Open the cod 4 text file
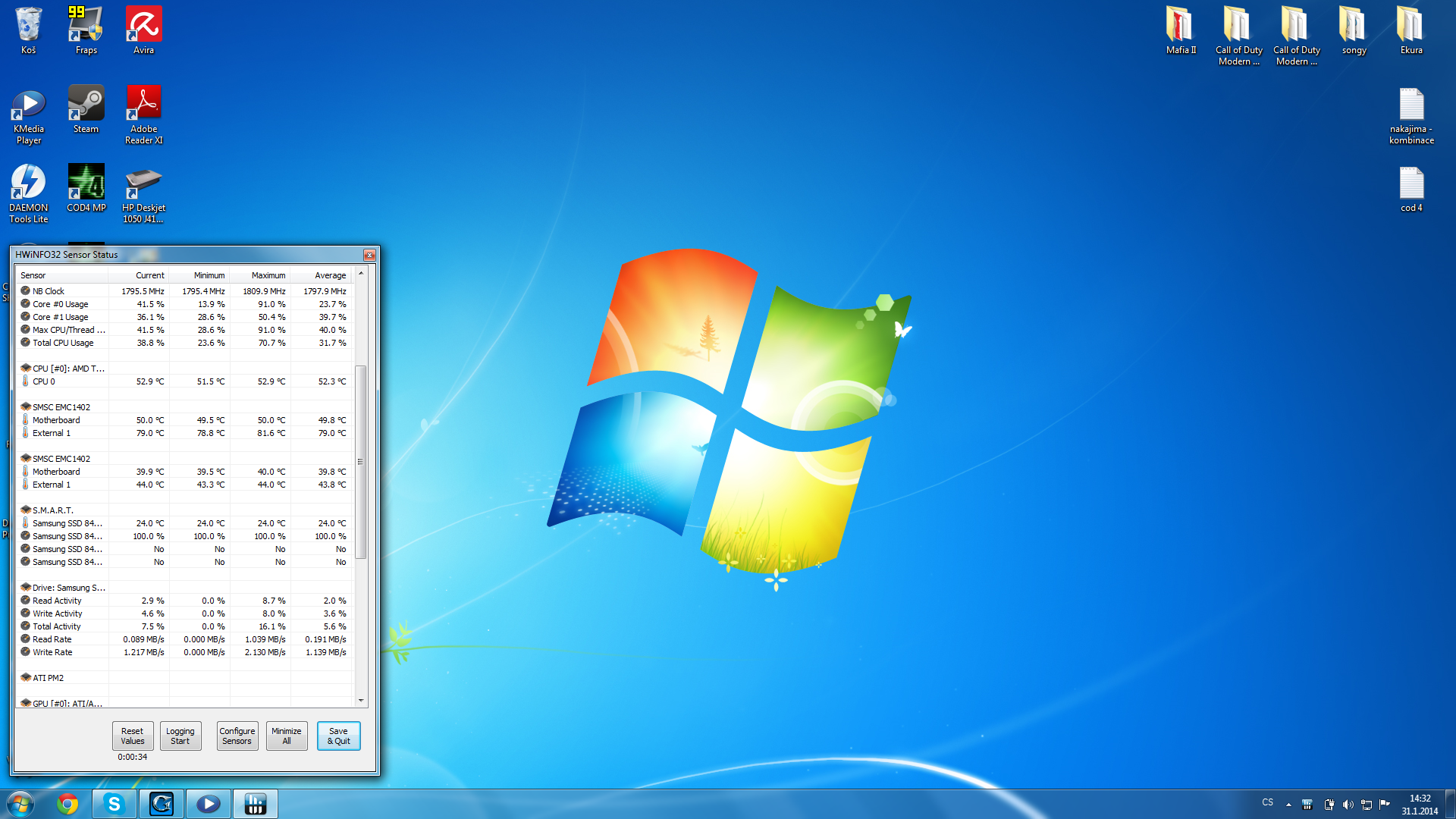The height and width of the screenshot is (819, 1456). [x=1411, y=190]
